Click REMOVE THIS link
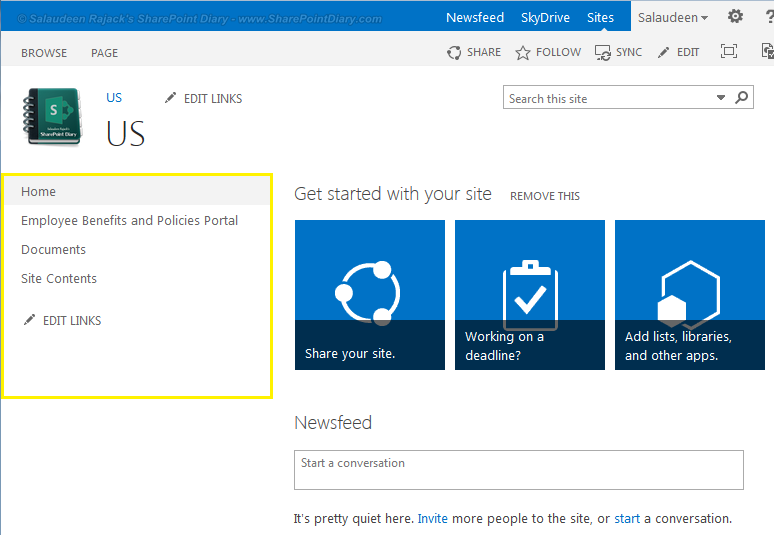The width and height of the screenshot is (774, 535). pyautogui.click(x=545, y=196)
